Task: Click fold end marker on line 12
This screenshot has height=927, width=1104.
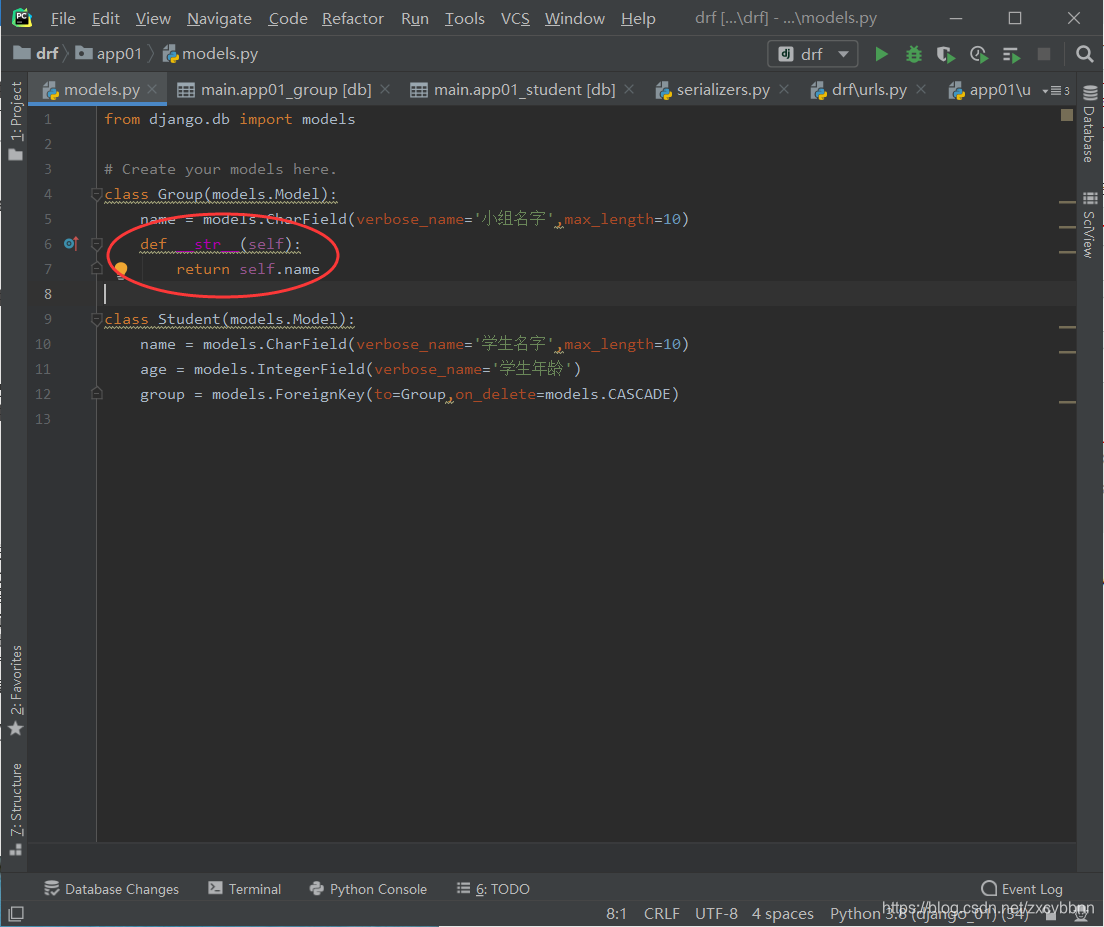Action: coord(96,394)
